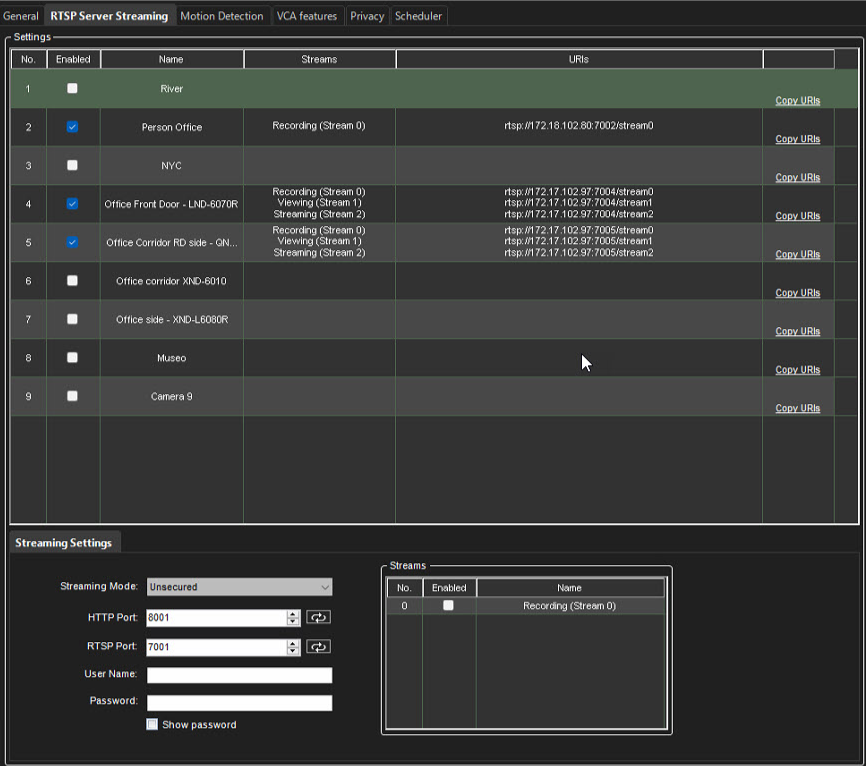Disable the Person Office camera
This screenshot has height=766, width=866.
(x=73, y=126)
